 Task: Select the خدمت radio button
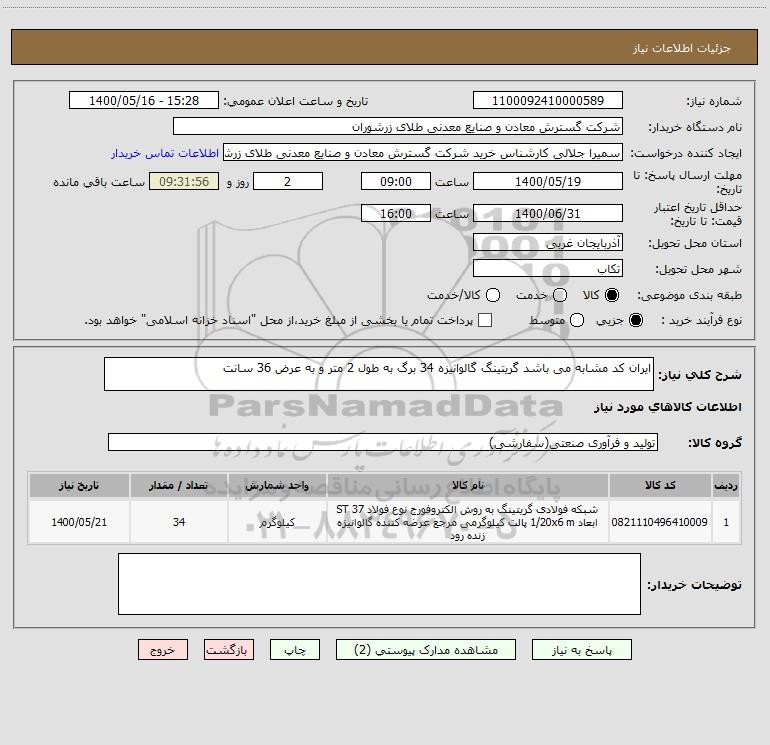(x=560, y=295)
